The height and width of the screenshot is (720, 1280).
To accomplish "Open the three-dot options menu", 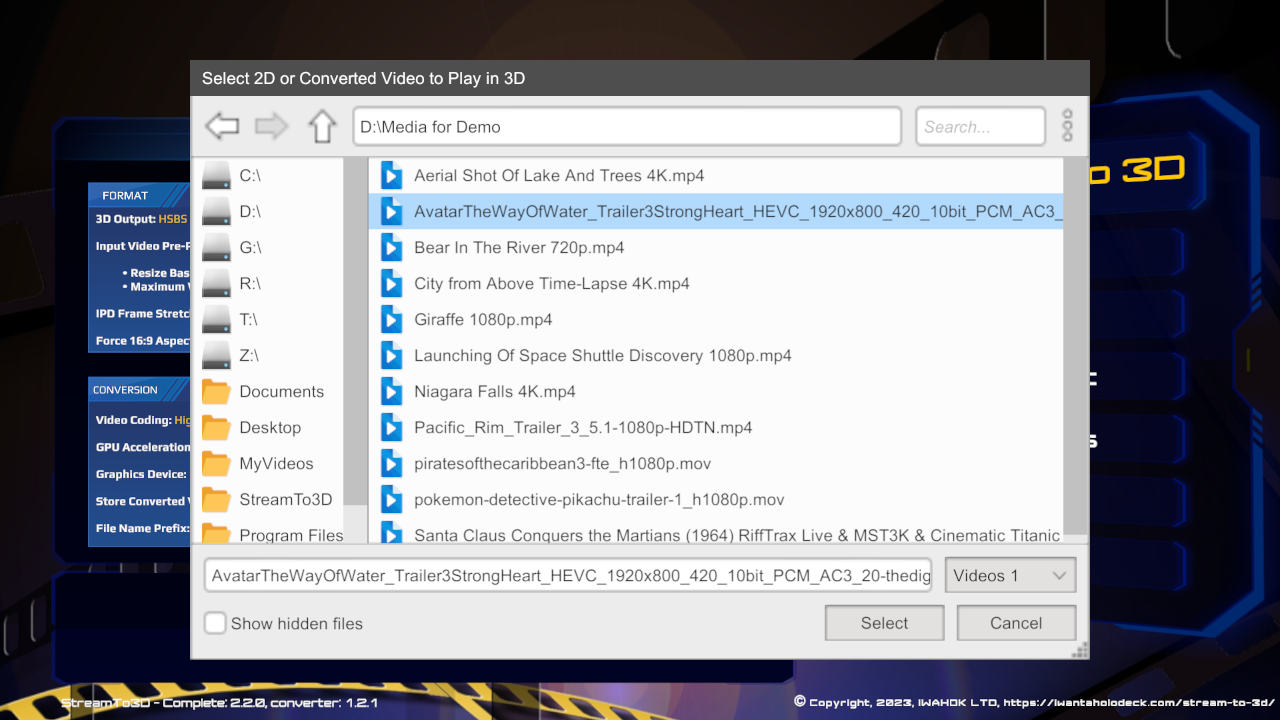I will tap(1067, 126).
